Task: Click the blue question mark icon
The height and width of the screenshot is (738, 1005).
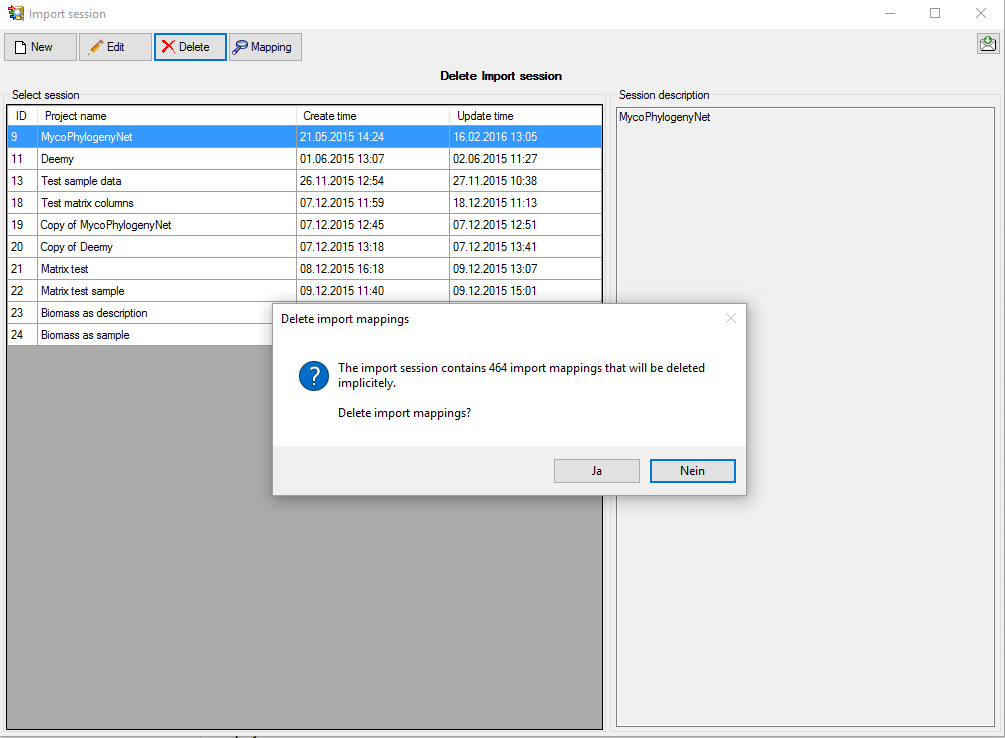Action: [x=314, y=376]
